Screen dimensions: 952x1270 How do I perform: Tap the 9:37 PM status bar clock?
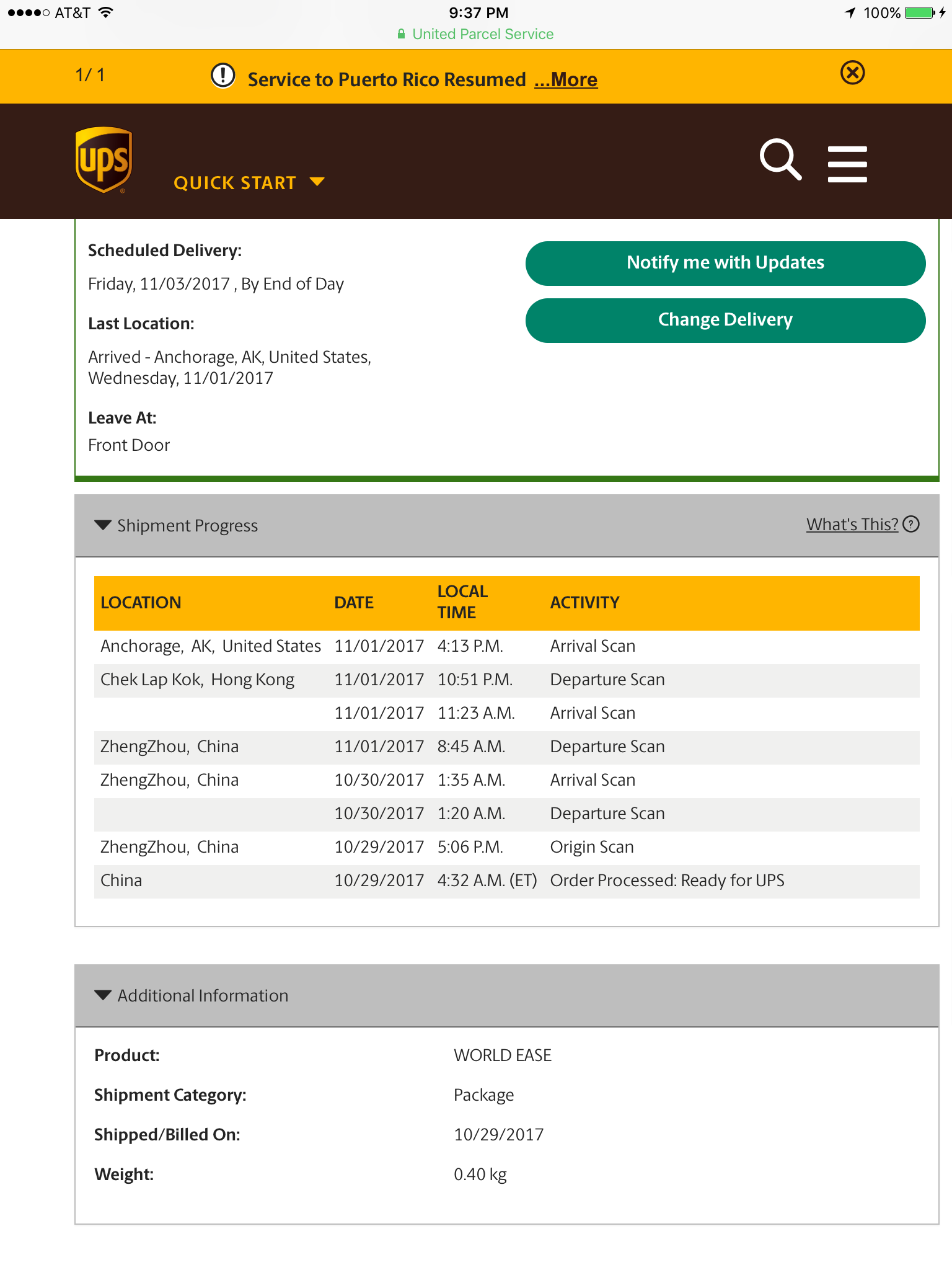pos(478,12)
